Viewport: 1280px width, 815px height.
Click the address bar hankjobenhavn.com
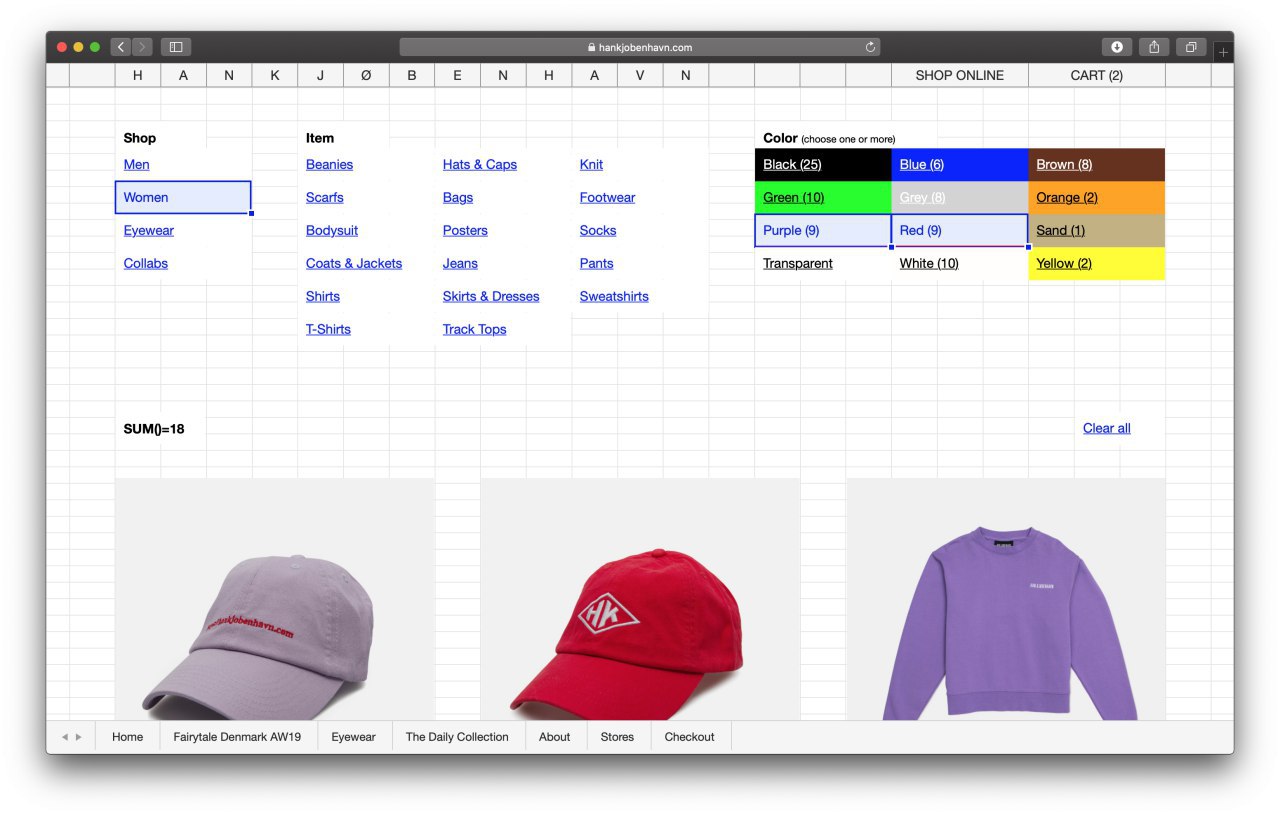[x=640, y=47]
